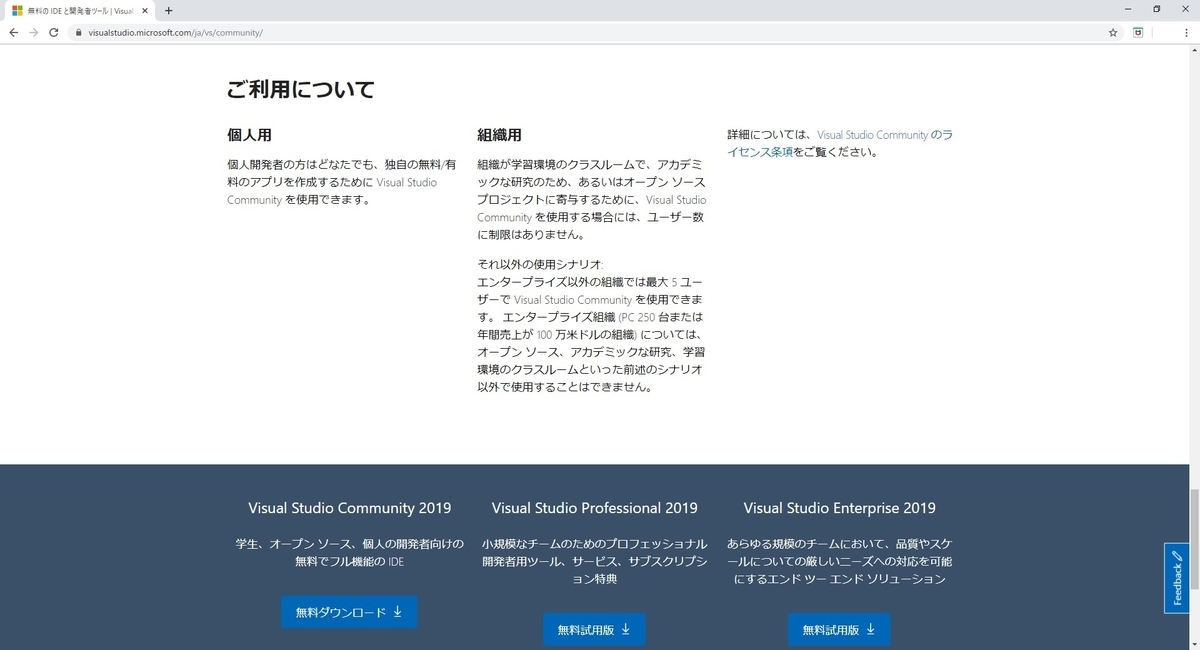This screenshot has width=1200, height=650.
Task: Click the download arrow inside 無料ダウンロード button
Action: click(x=399, y=612)
